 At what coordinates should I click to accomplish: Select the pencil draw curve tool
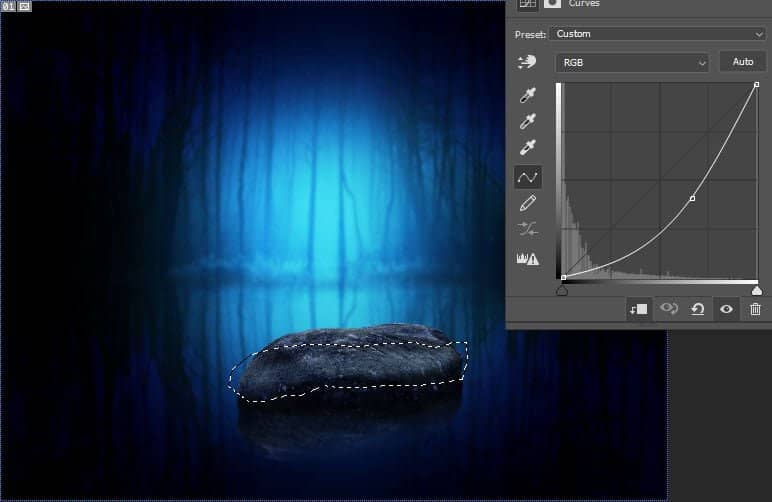point(527,203)
